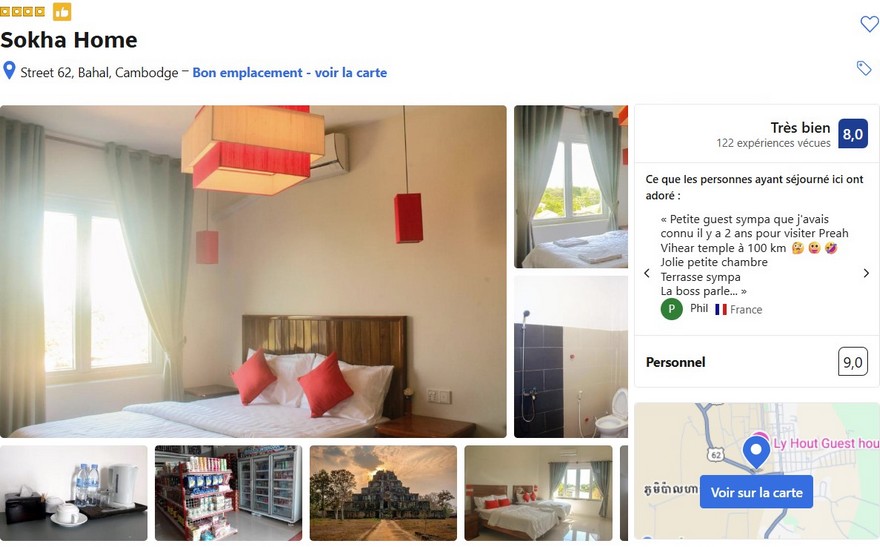Open the twin beds room photo
Screen dimensions: 880x547
pos(538,493)
